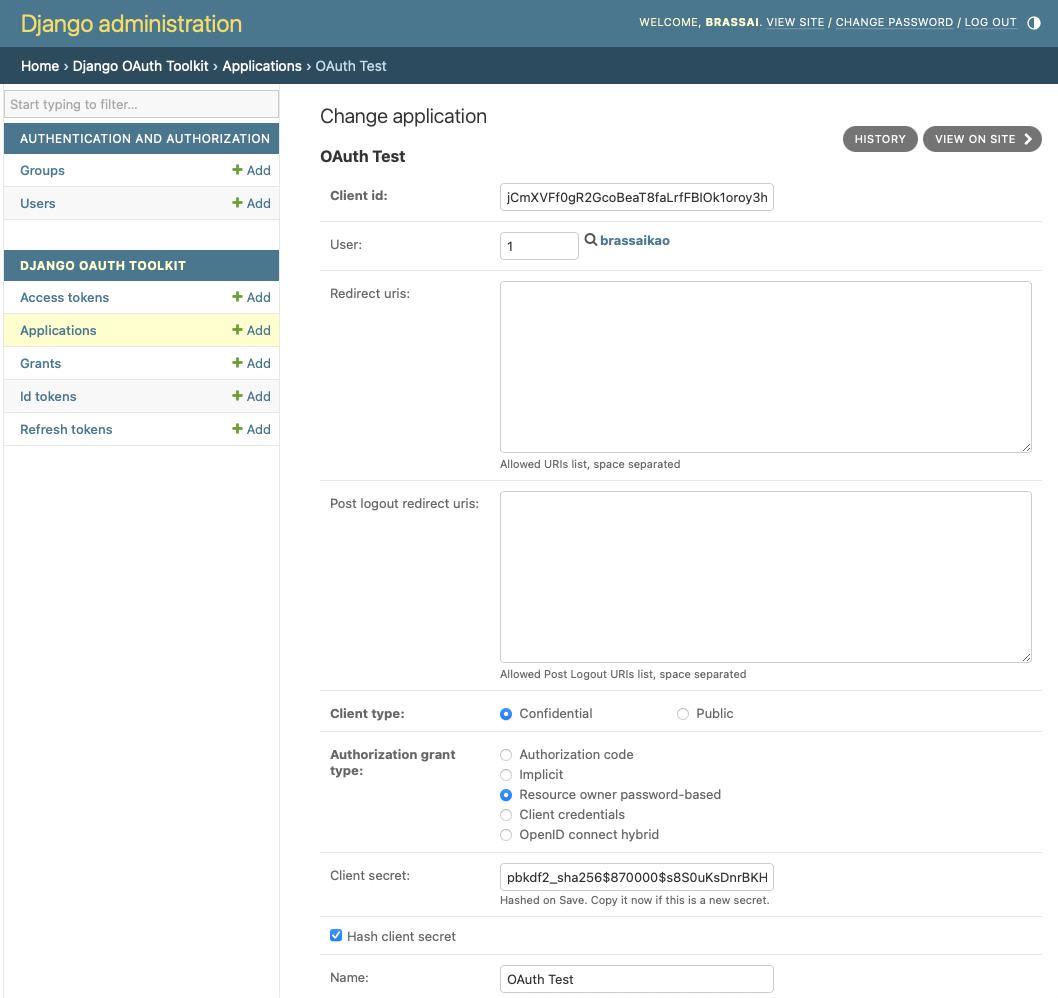Click into the Name field
This screenshot has width=1058, height=998.
[636, 978]
